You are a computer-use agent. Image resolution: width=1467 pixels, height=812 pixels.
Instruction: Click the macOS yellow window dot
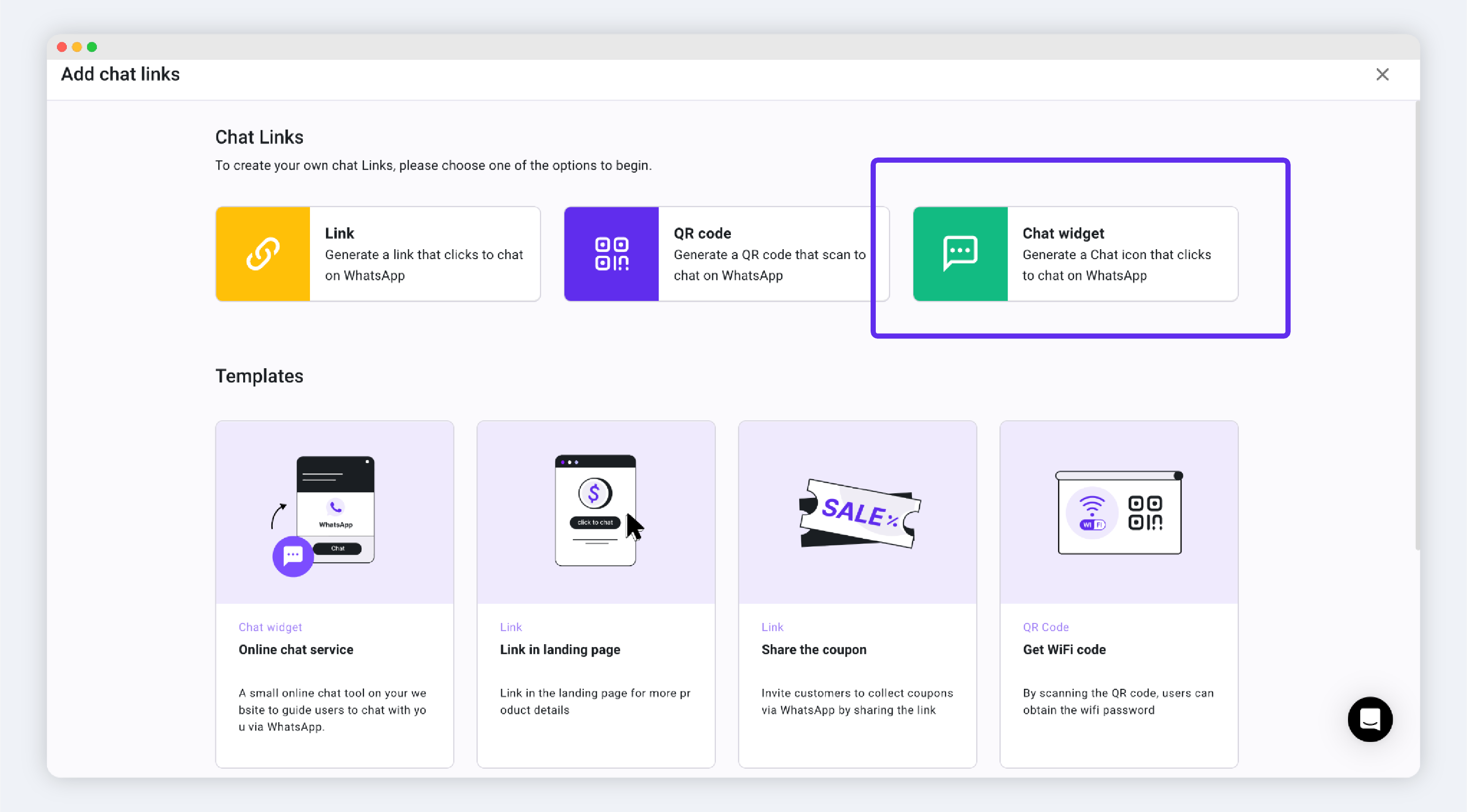click(x=77, y=47)
